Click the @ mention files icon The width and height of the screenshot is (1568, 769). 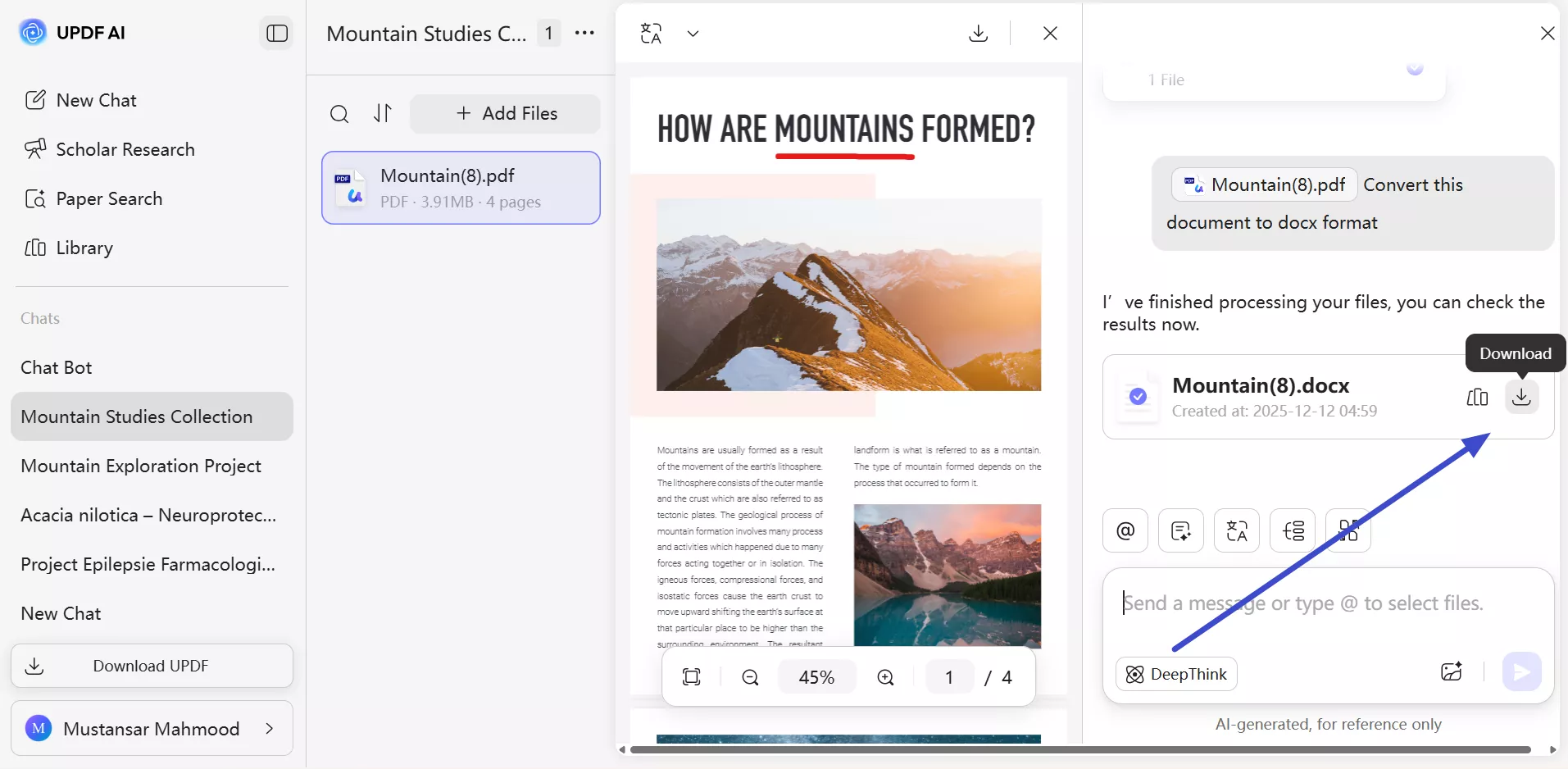(x=1125, y=530)
